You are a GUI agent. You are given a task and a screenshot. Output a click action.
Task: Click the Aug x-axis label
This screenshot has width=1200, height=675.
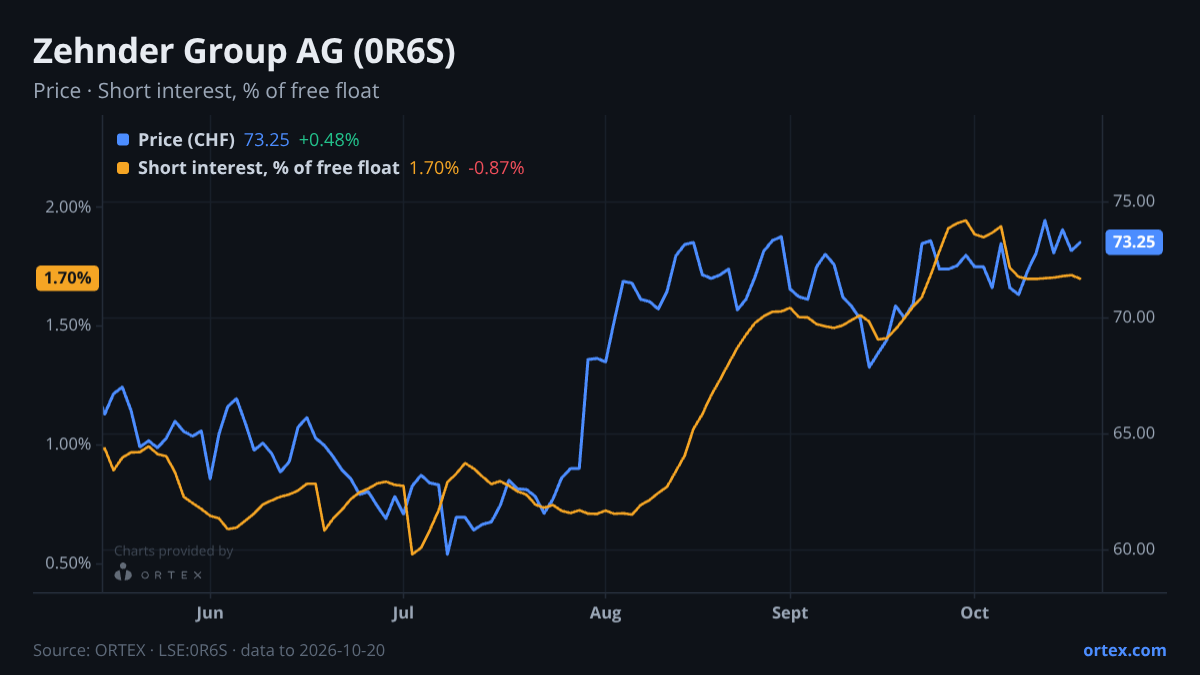tap(604, 613)
